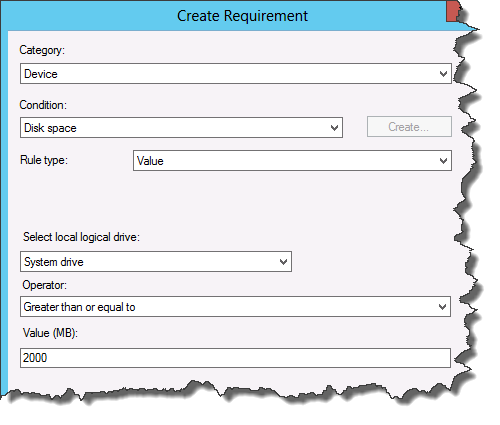Open the Category dropdown showing Device
This screenshot has width=500, height=425.
click(236, 73)
